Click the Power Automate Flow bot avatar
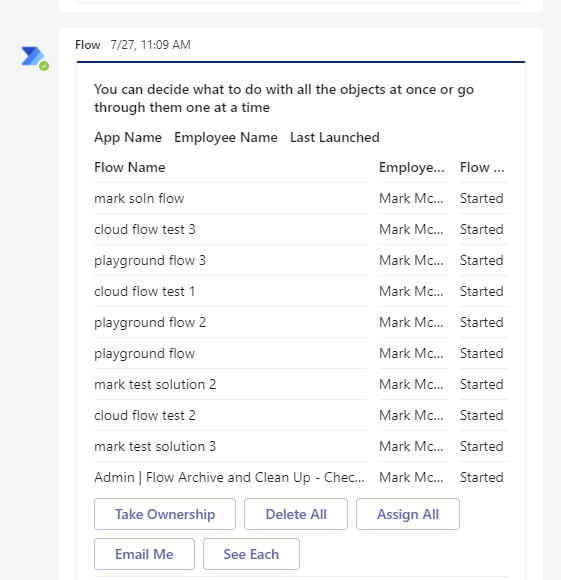Viewport: 561px width, 580px height. 33,57
